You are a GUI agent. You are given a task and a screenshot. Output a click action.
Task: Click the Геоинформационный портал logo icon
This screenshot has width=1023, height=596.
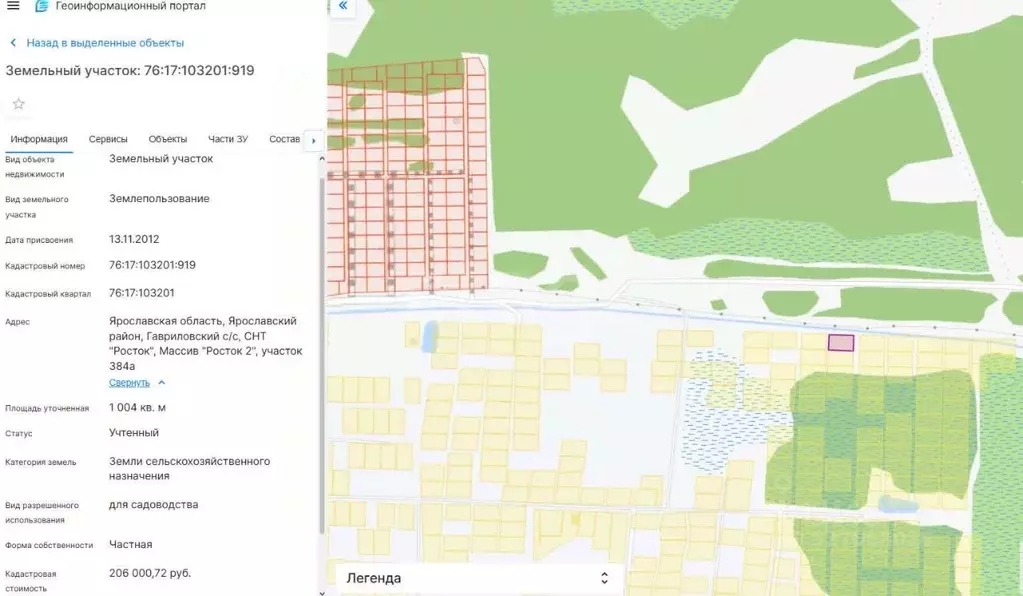[x=42, y=6]
